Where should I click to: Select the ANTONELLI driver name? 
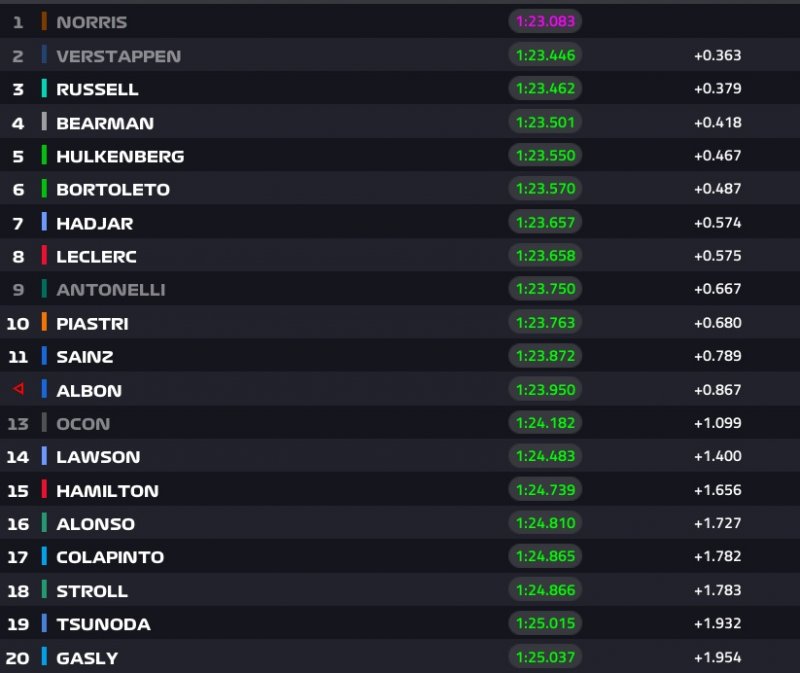tap(110, 289)
